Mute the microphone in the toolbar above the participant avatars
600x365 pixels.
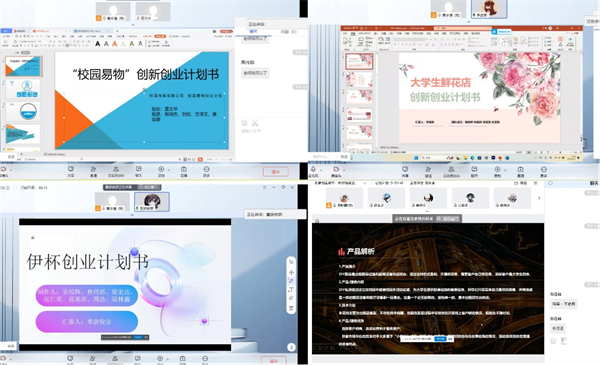coord(313,171)
